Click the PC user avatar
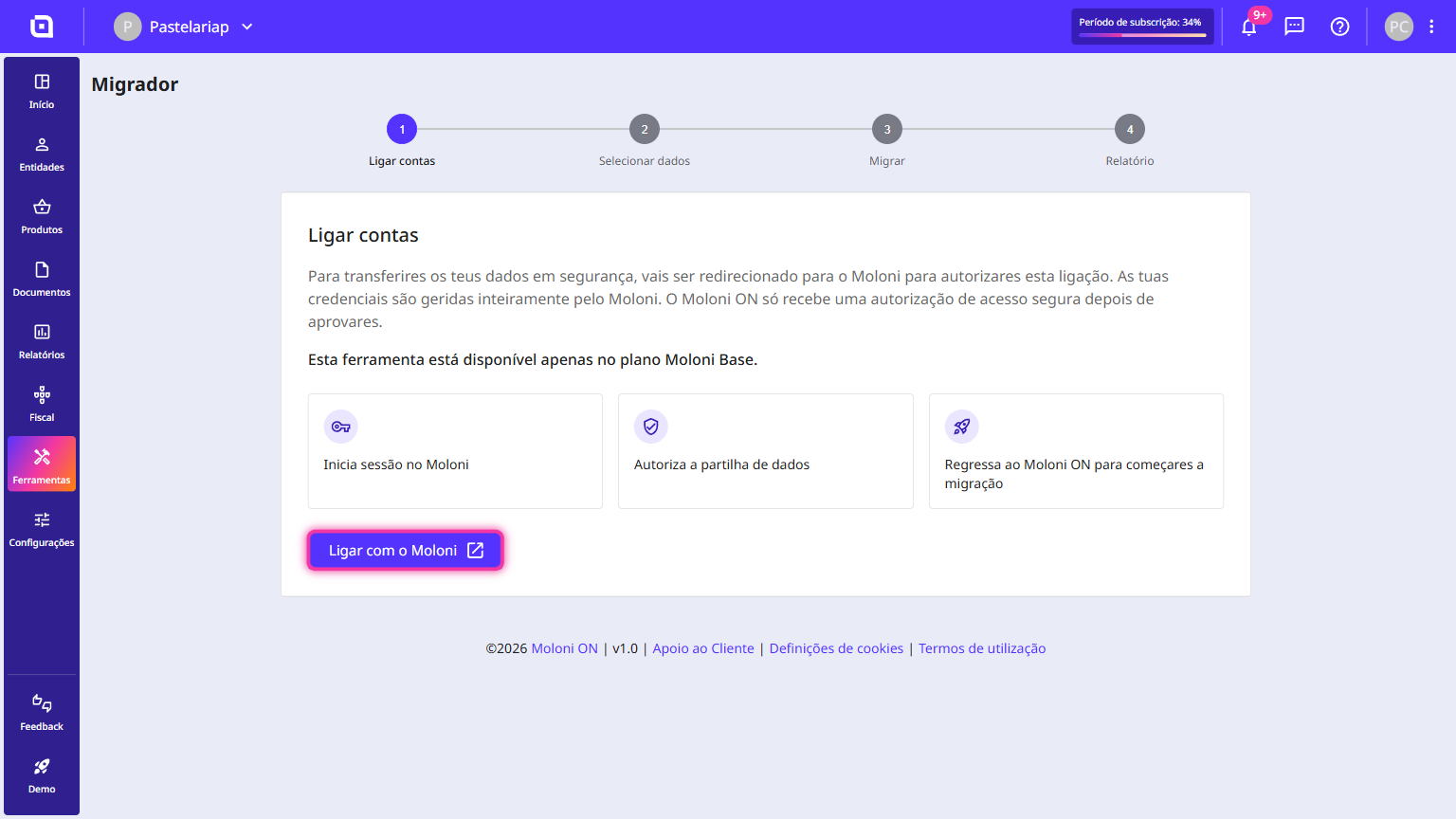 tap(1399, 27)
